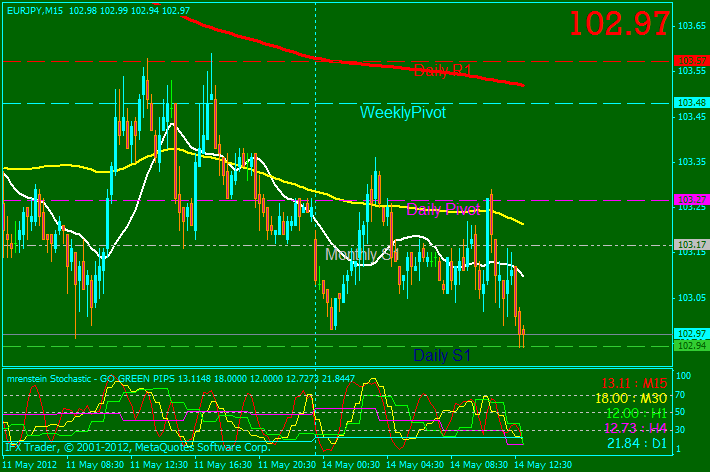Click the red 13.11 : M15 stochastic reading
The image size is (710, 472).
coord(635,383)
